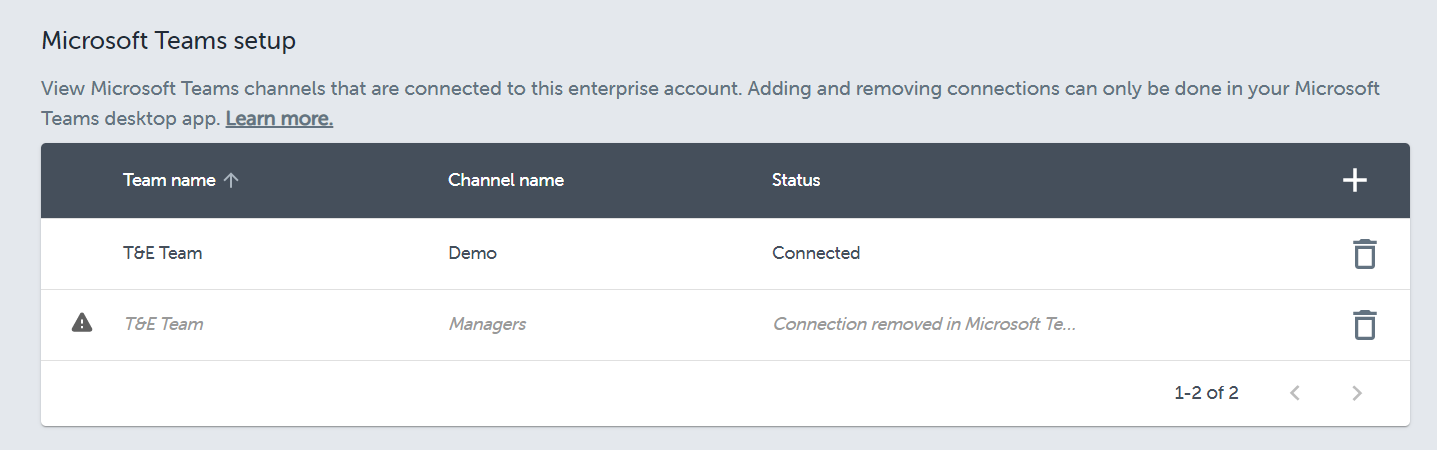This screenshot has height=450, width=1437.
Task: Delete the Demo channel connection
Action: pos(1364,254)
